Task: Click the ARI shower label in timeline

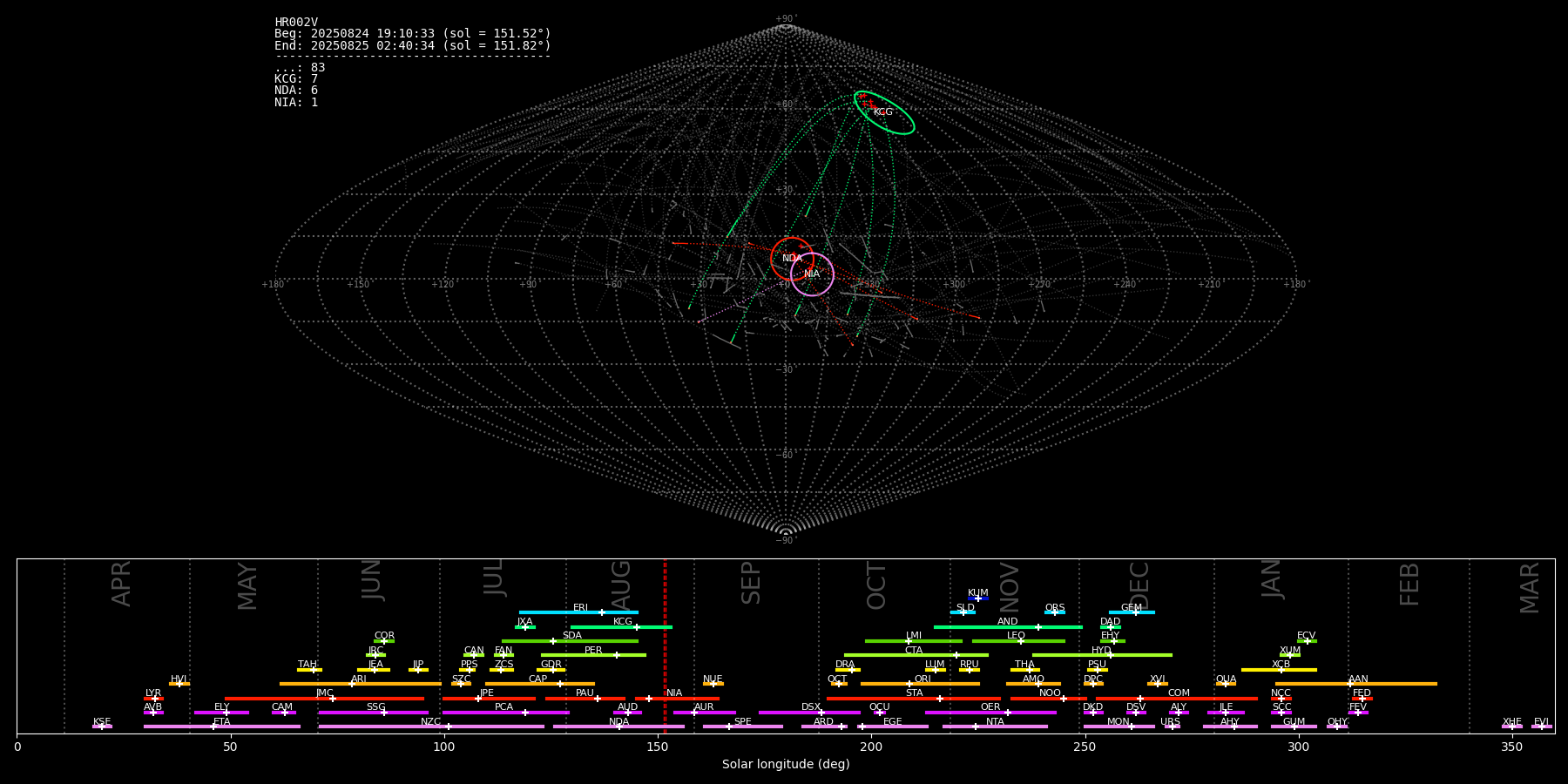Action: [x=358, y=679]
